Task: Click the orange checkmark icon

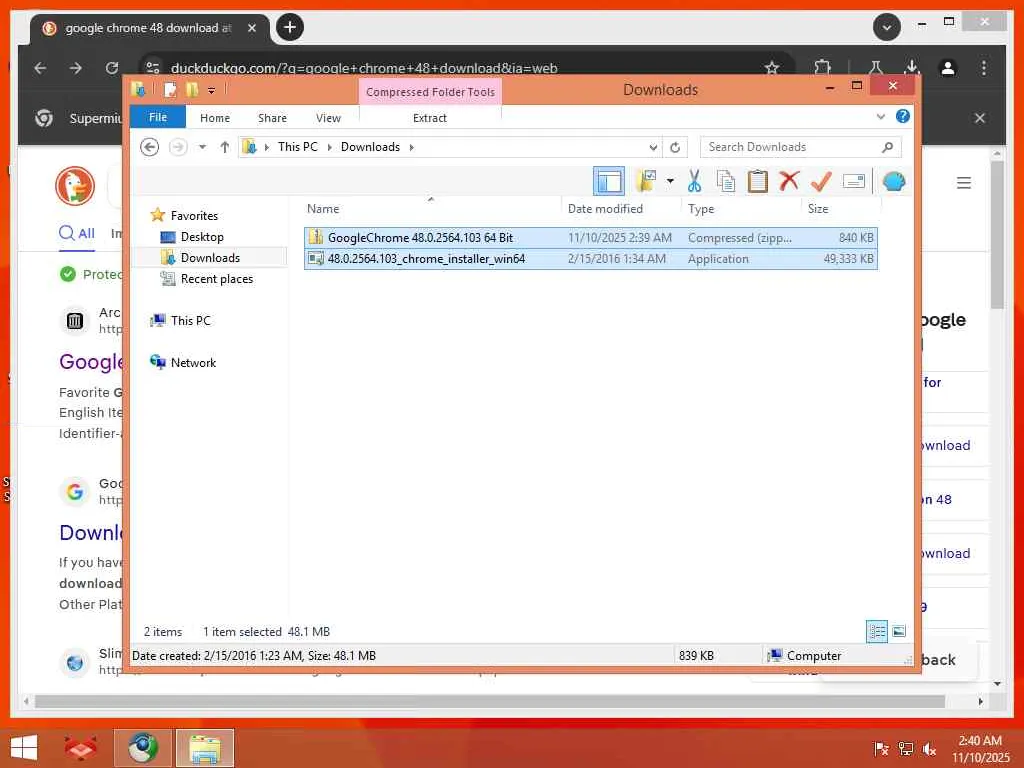Action: 821,181
